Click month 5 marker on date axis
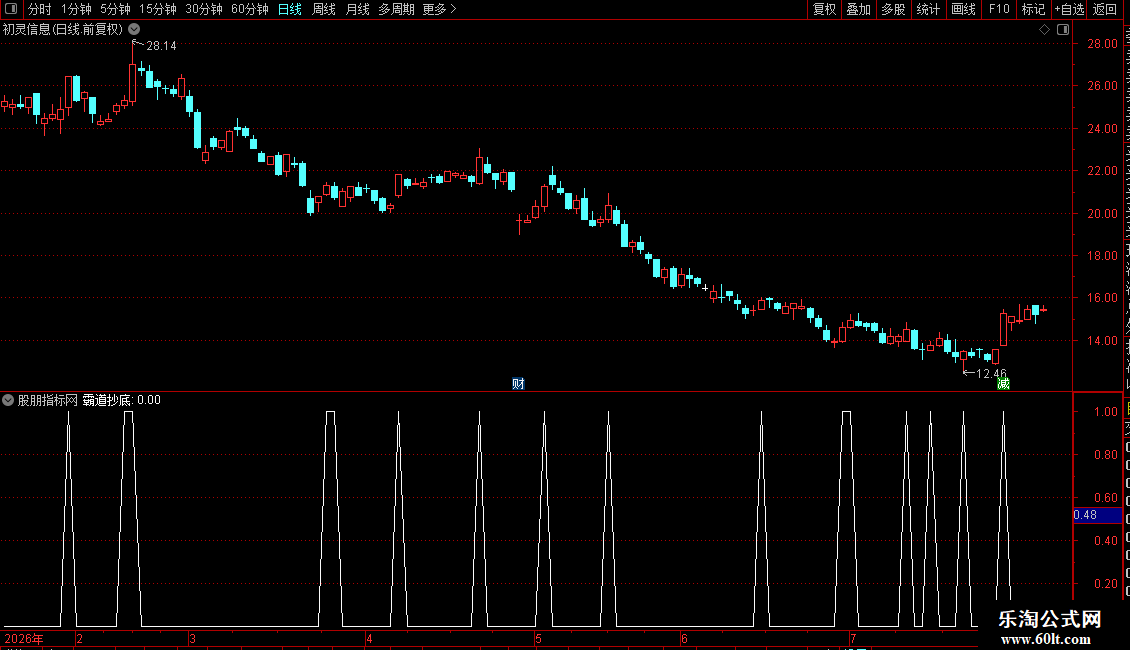This screenshot has height=650, width=1130. coord(538,638)
